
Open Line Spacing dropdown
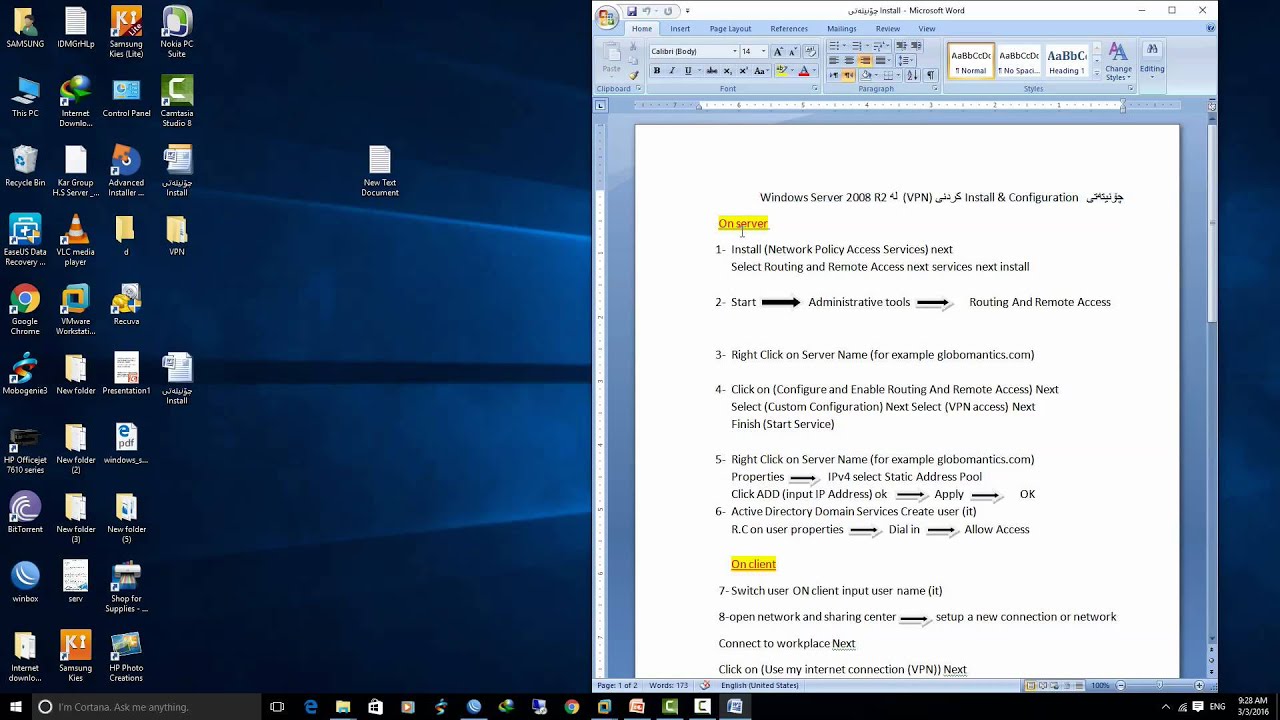point(906,60)
